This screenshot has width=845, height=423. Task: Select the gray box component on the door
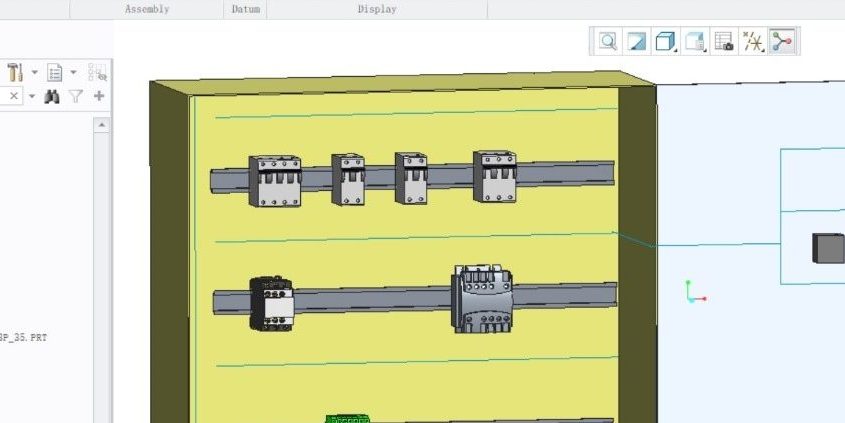click(x=828, y=248)
